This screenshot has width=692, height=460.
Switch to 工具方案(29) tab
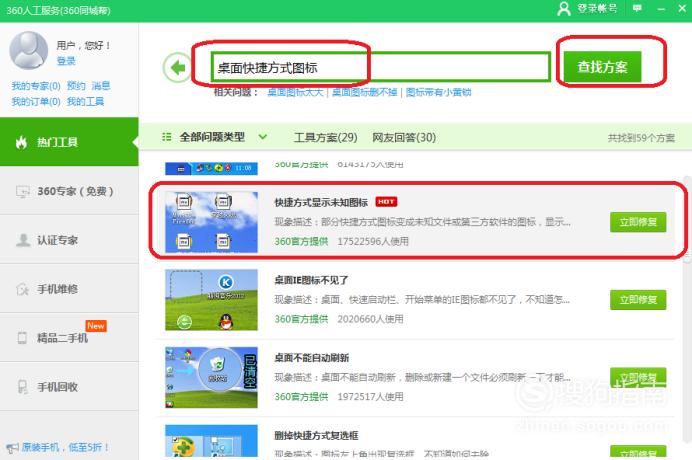(x=325, y=137)
